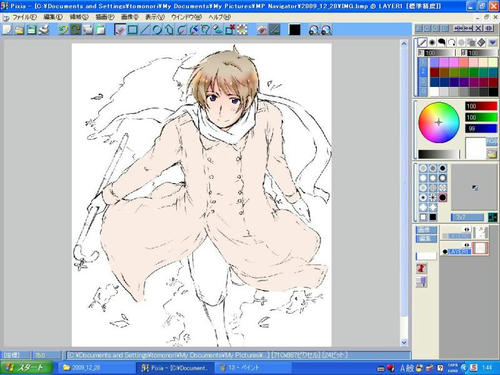Click the zoom magnifier icon in toolbar
Image resolution: width=500 pixels, height=375 pixels.
tap(314, 30)
